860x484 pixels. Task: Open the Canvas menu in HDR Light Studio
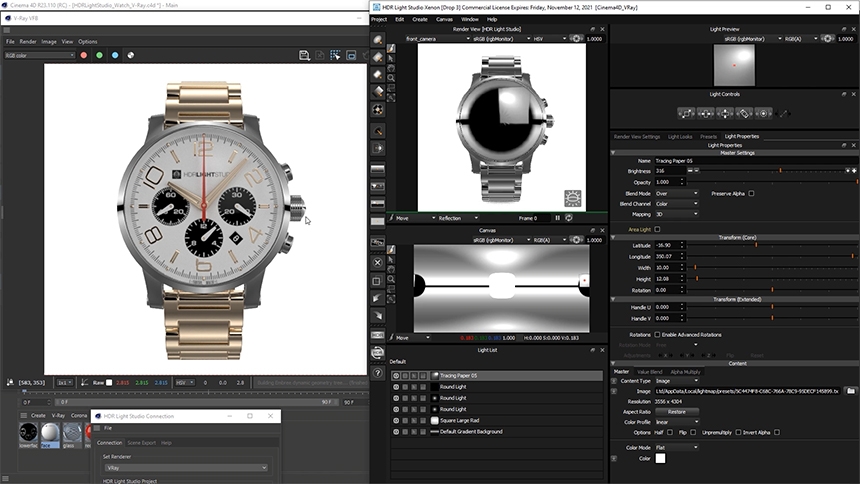(444, 19)
